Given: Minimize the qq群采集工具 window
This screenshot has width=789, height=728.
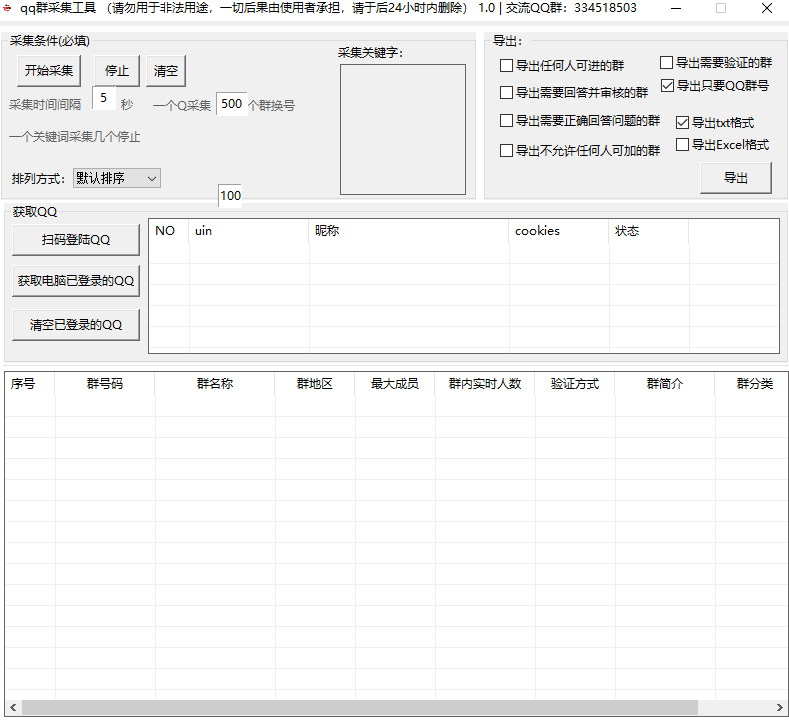Looking at the screenshot, I should coord(676,8).
